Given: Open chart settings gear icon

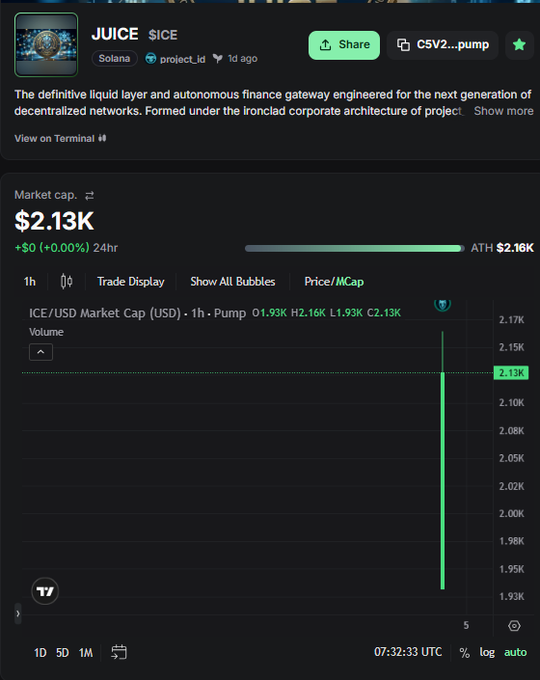Looking at the screenshot, I should (x=514, y=626).
